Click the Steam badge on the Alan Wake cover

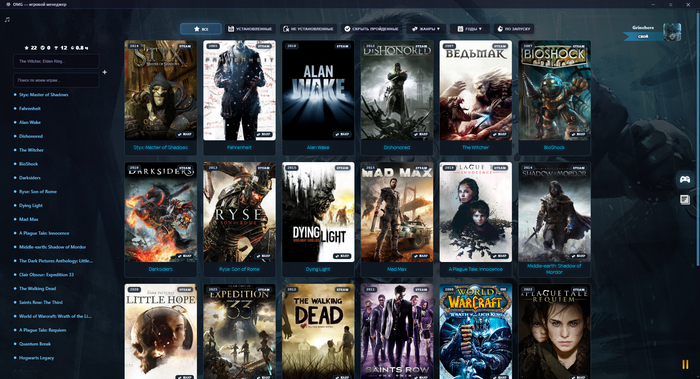(342, 46)
